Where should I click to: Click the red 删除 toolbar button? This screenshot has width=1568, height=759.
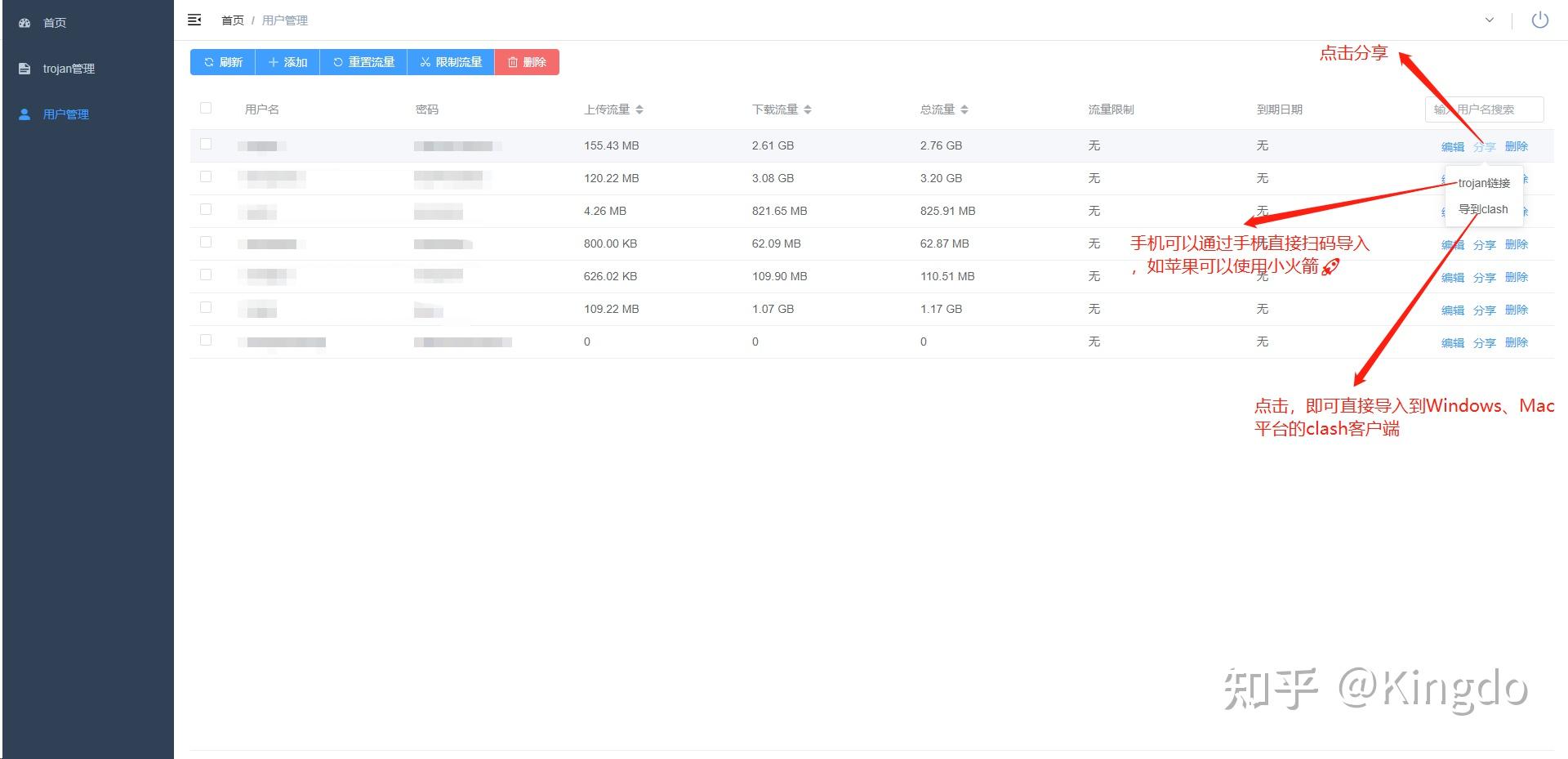coord(527,62)
